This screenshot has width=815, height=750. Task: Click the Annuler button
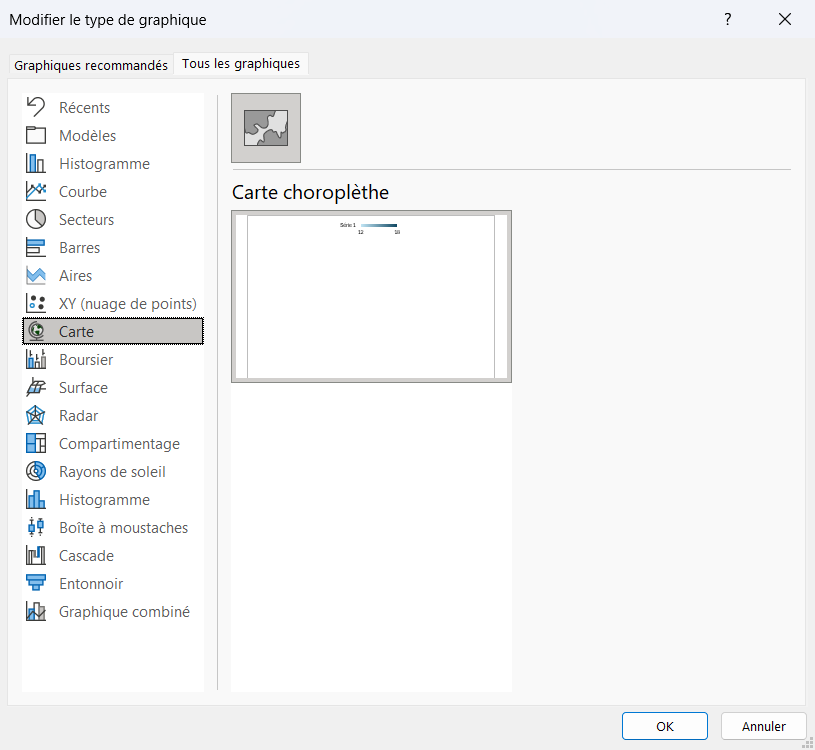(764, 726)
